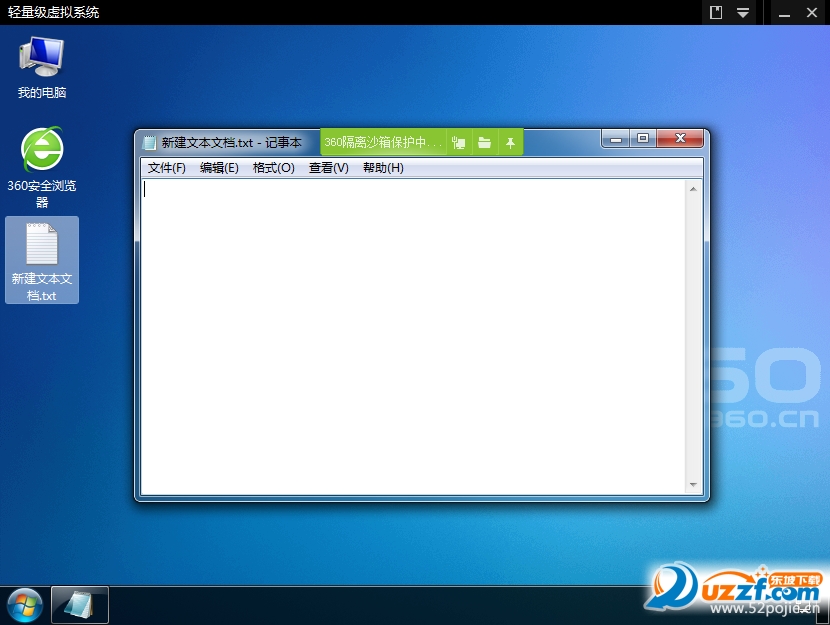This screenshot has width=830, height=625.
Task: Open the 格式(O) menu
Action: pos(273,168)
